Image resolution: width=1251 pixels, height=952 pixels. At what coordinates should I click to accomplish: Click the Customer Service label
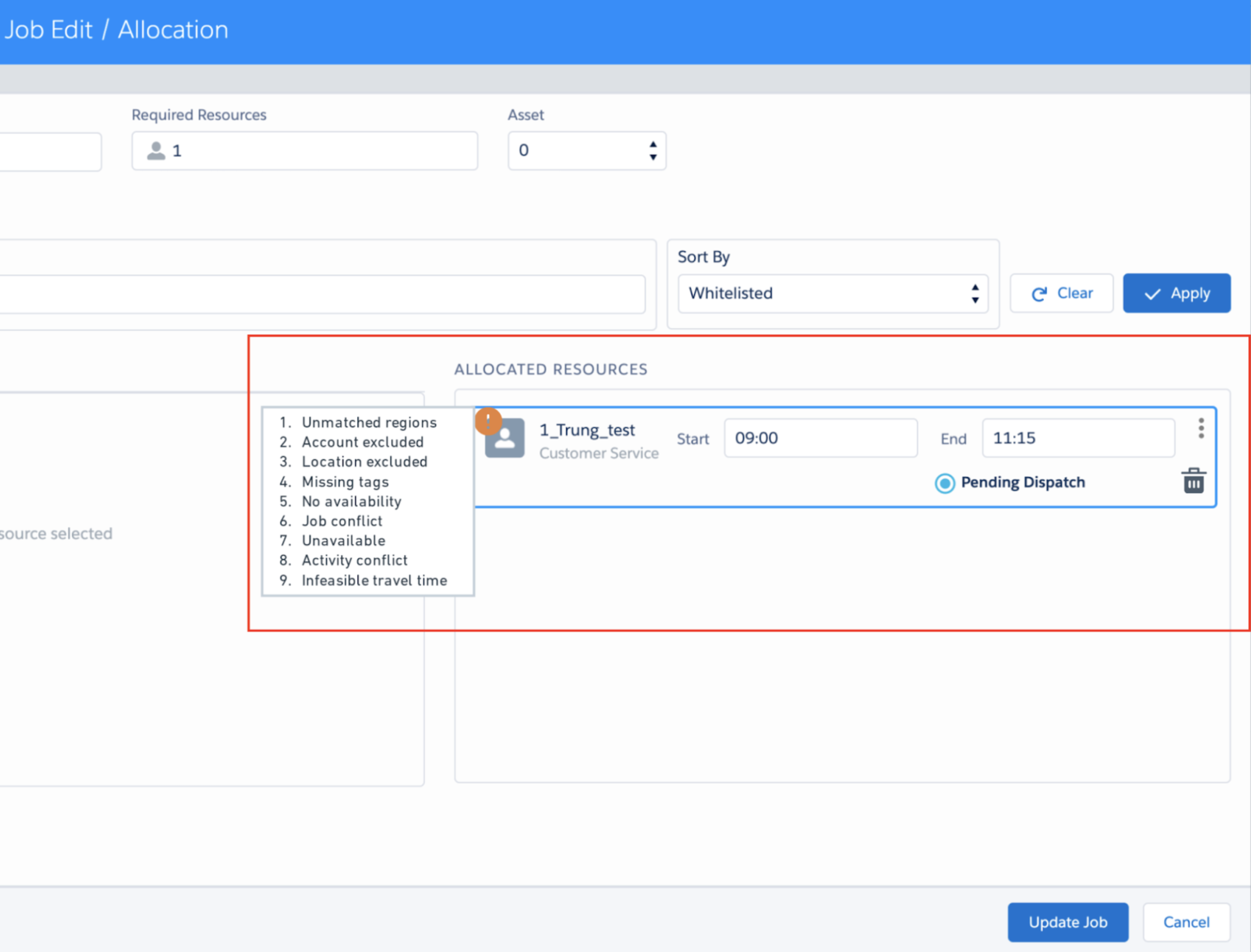coord(599,453)
